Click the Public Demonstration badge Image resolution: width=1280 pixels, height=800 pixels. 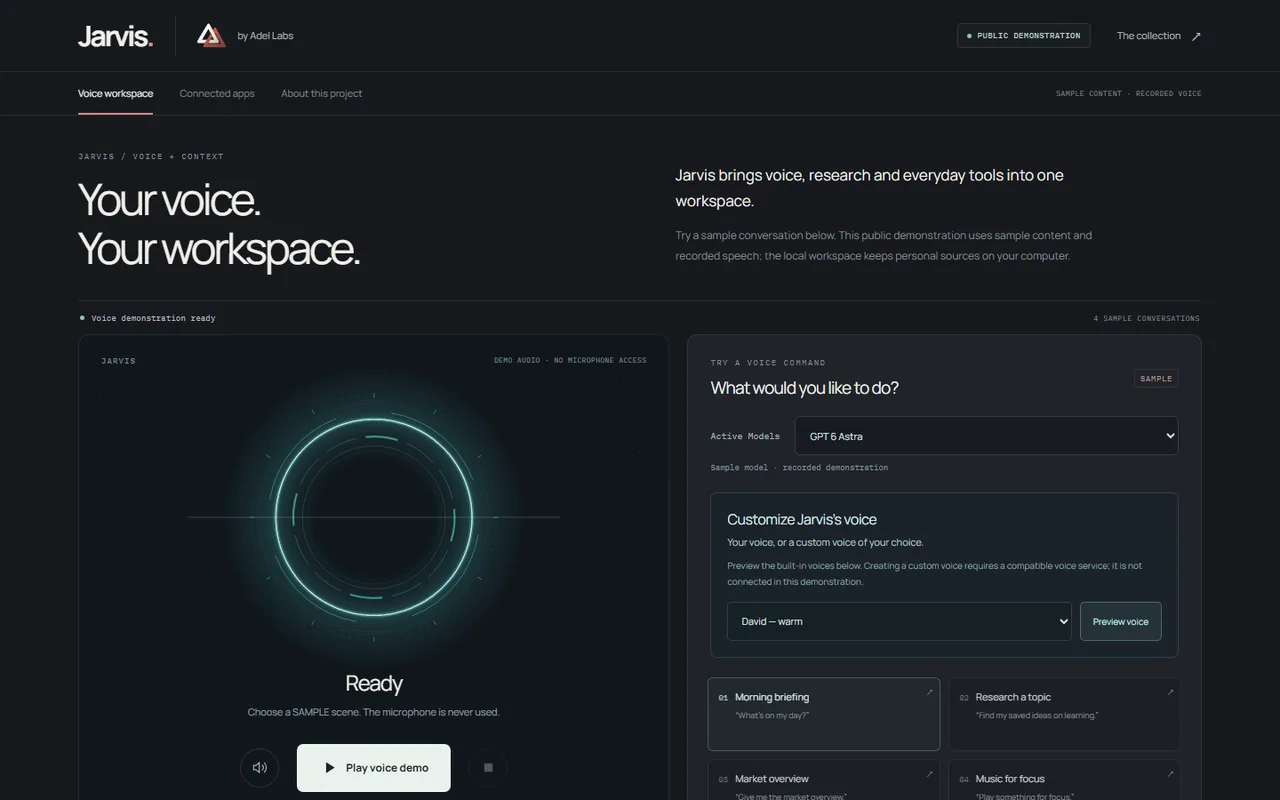(1023, 36)
